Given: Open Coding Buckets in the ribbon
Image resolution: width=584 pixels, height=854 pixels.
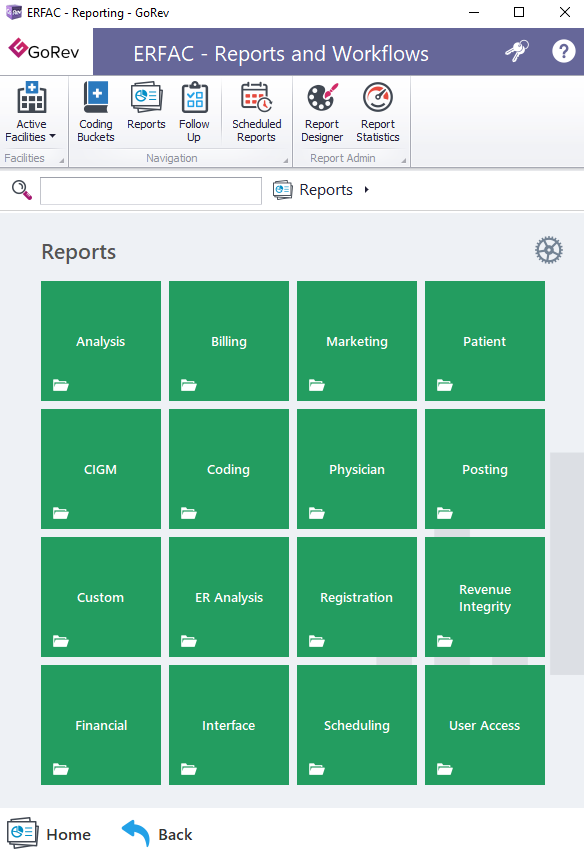Looking at the screenshot, I should click(96, 112).
